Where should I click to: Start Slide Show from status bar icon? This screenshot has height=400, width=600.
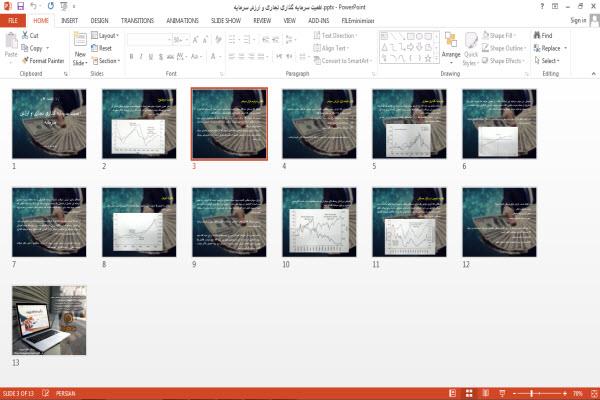pyautogui.click(x=502, y=393)
